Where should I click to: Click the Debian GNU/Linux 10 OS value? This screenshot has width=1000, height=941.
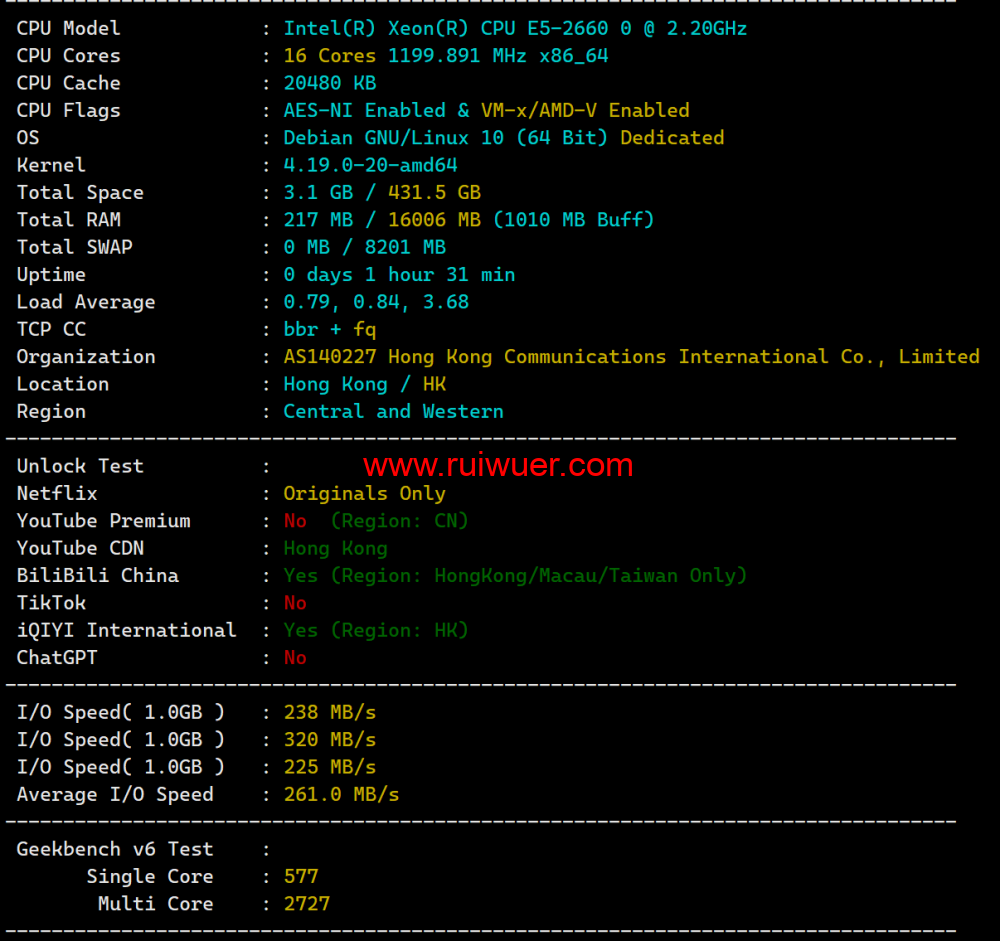[446, 138]
